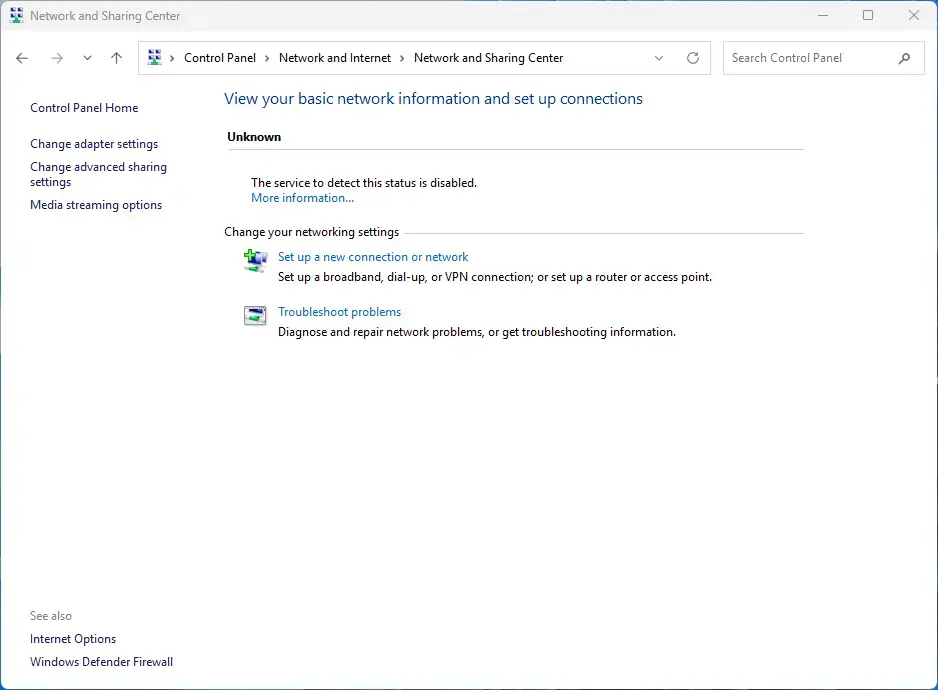Expand the chevron after Control Panel breadcrumb
The width and height of the screenshot is (938, 690).
tap(267, 58)
